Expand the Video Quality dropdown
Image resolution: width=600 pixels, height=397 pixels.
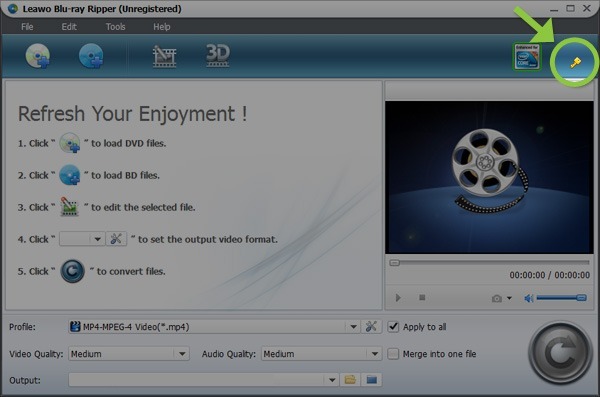coord(182,354)
